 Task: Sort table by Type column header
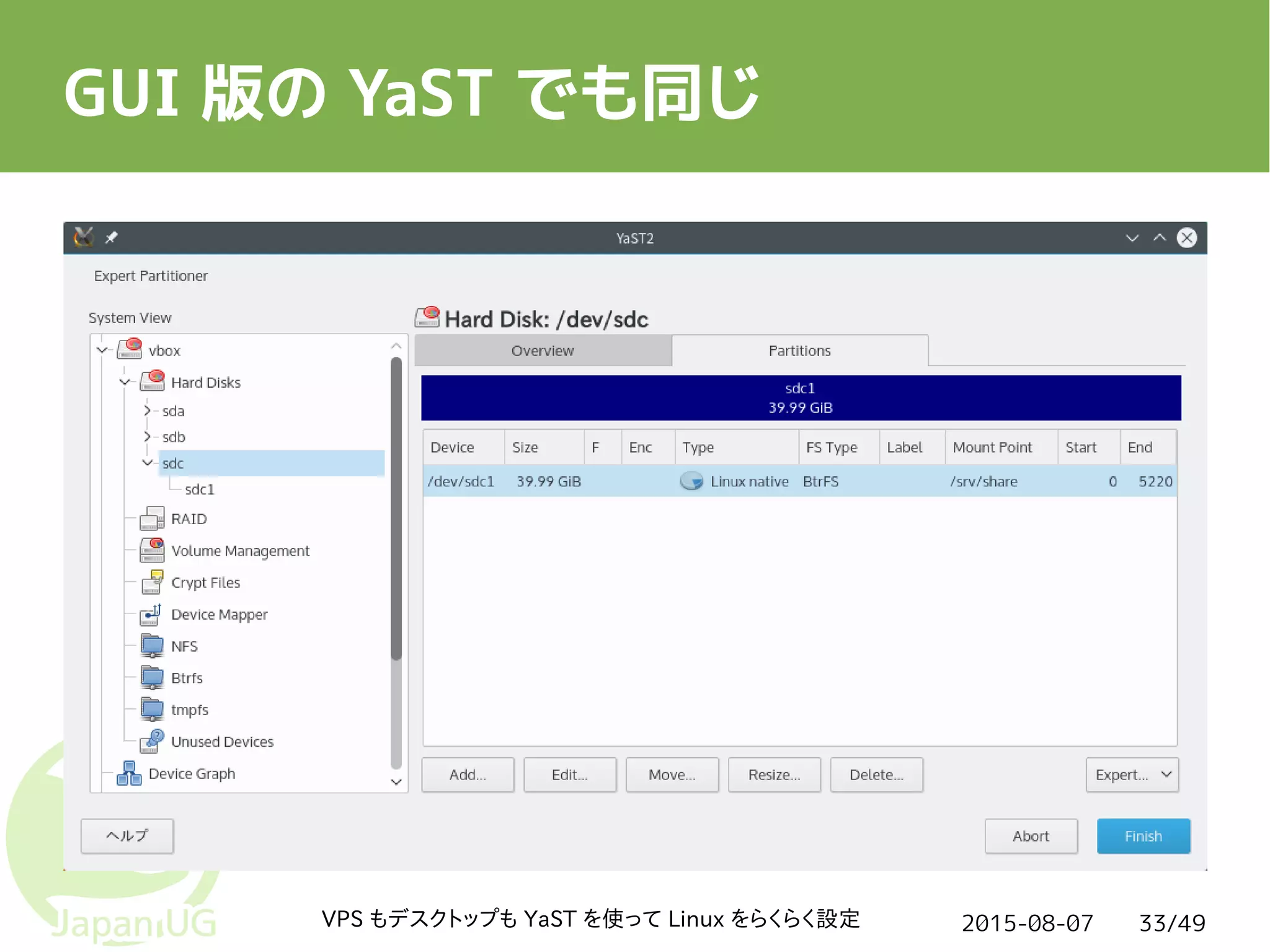click(737, 447)
